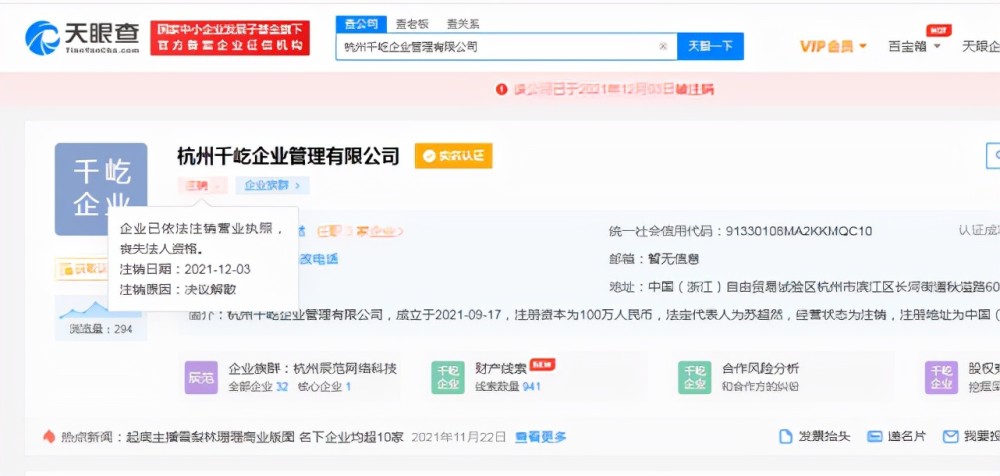This screenshot has height=476, width=1000.
Task: Open the 发票抬头 link
Action: click(x=824, y=437)
